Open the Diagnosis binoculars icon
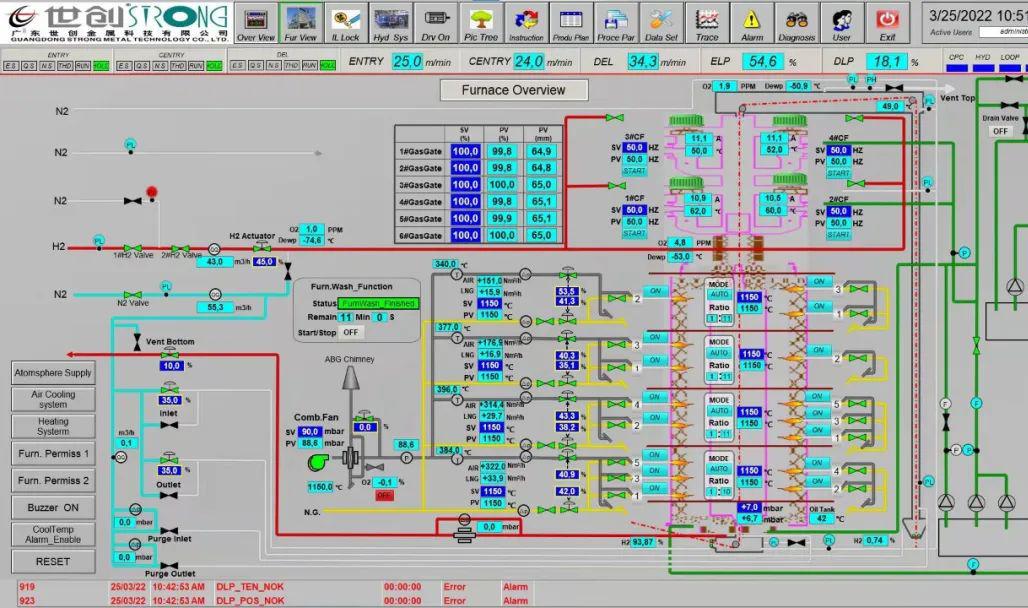The image size is (1028, 608). coord(797,22)
